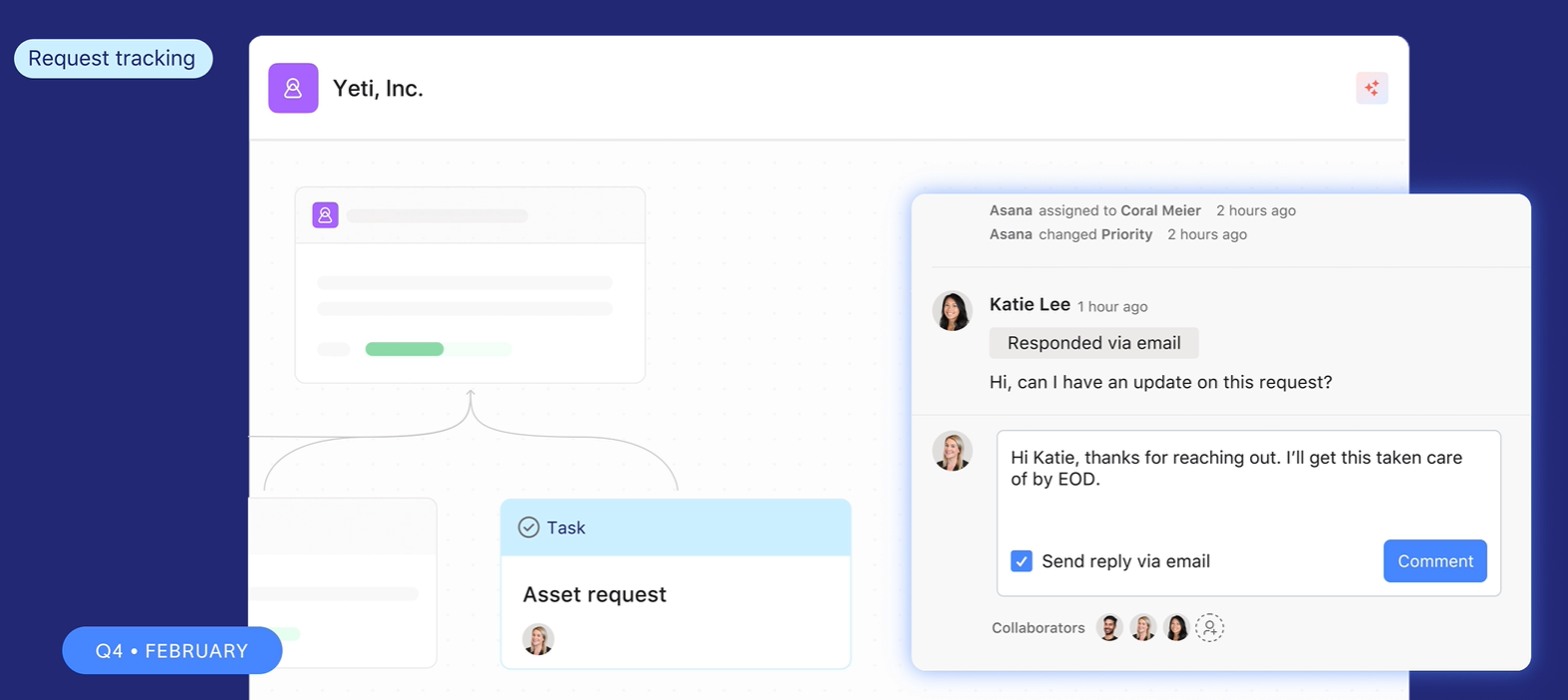Open the pink AI sparkle icon

[1372, 88]
